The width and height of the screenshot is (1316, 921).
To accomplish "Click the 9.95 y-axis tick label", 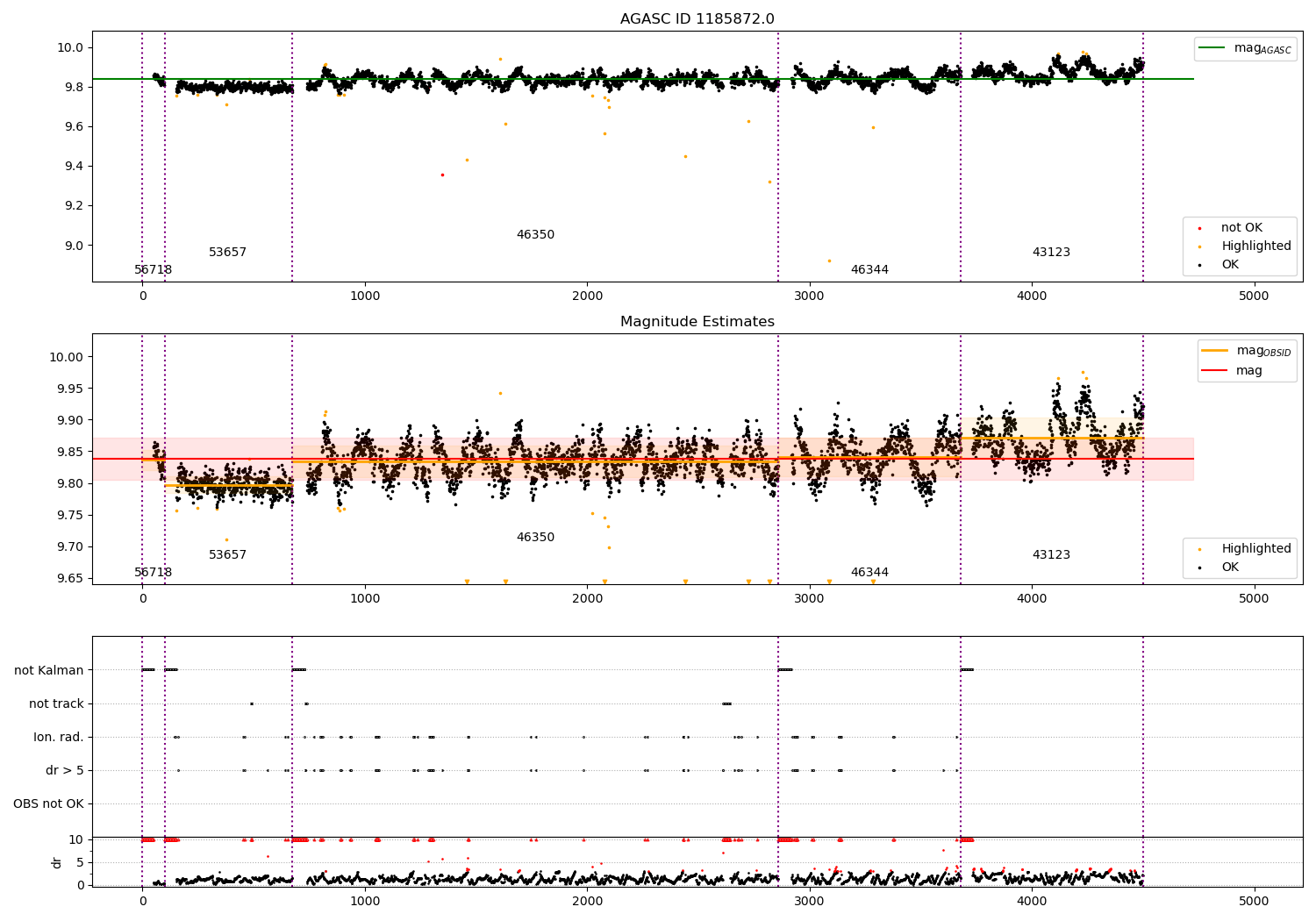I will [71, 389].
